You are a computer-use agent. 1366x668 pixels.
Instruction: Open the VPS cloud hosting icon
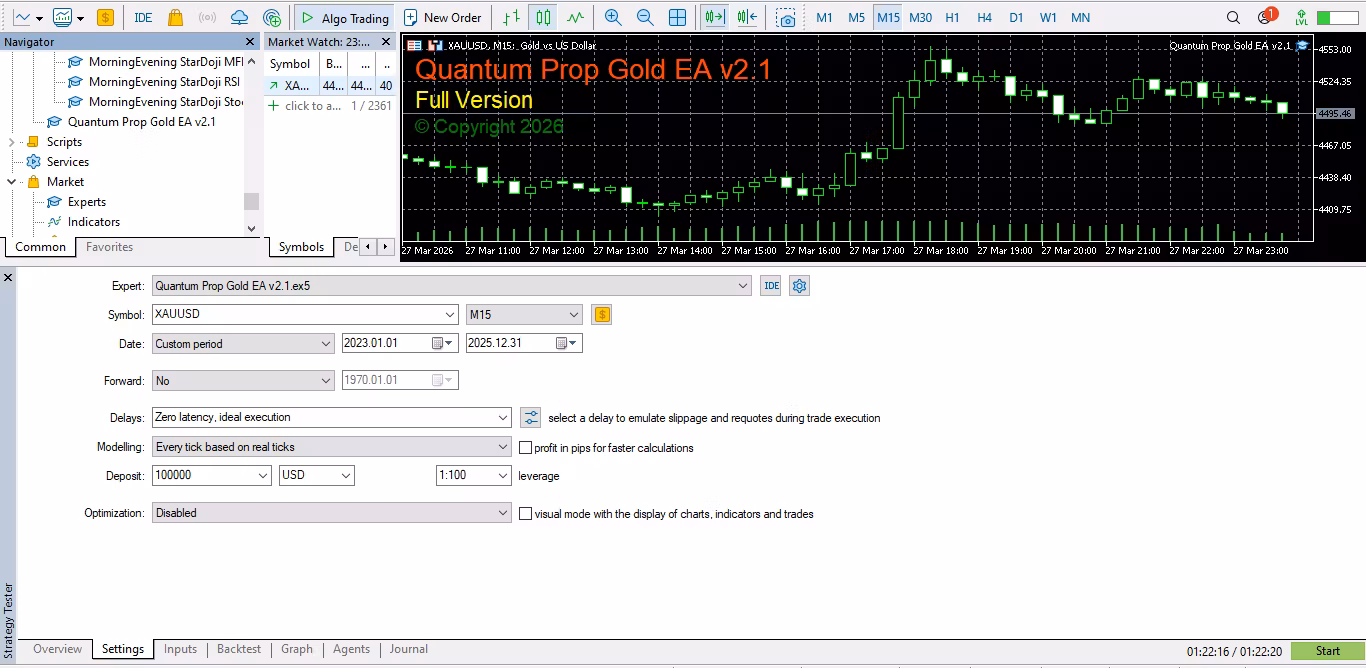(239, 17)
